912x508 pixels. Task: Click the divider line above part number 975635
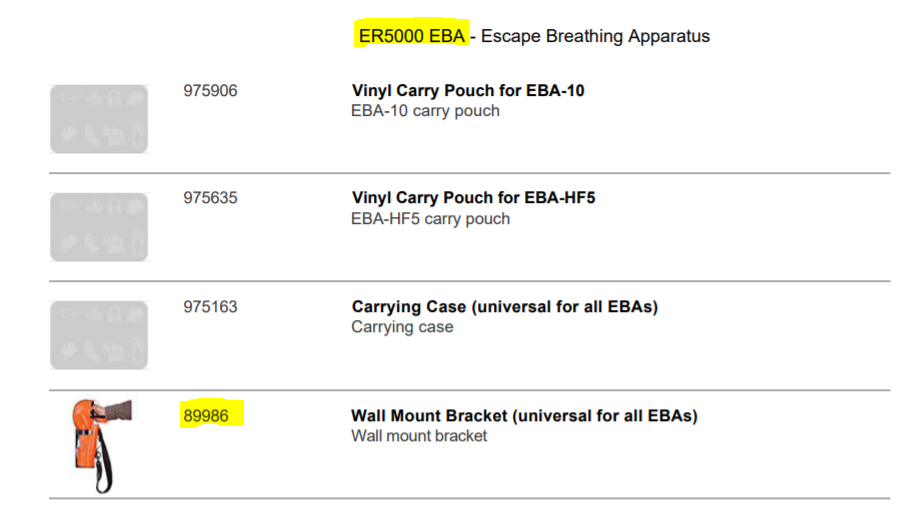coord(469,173)
